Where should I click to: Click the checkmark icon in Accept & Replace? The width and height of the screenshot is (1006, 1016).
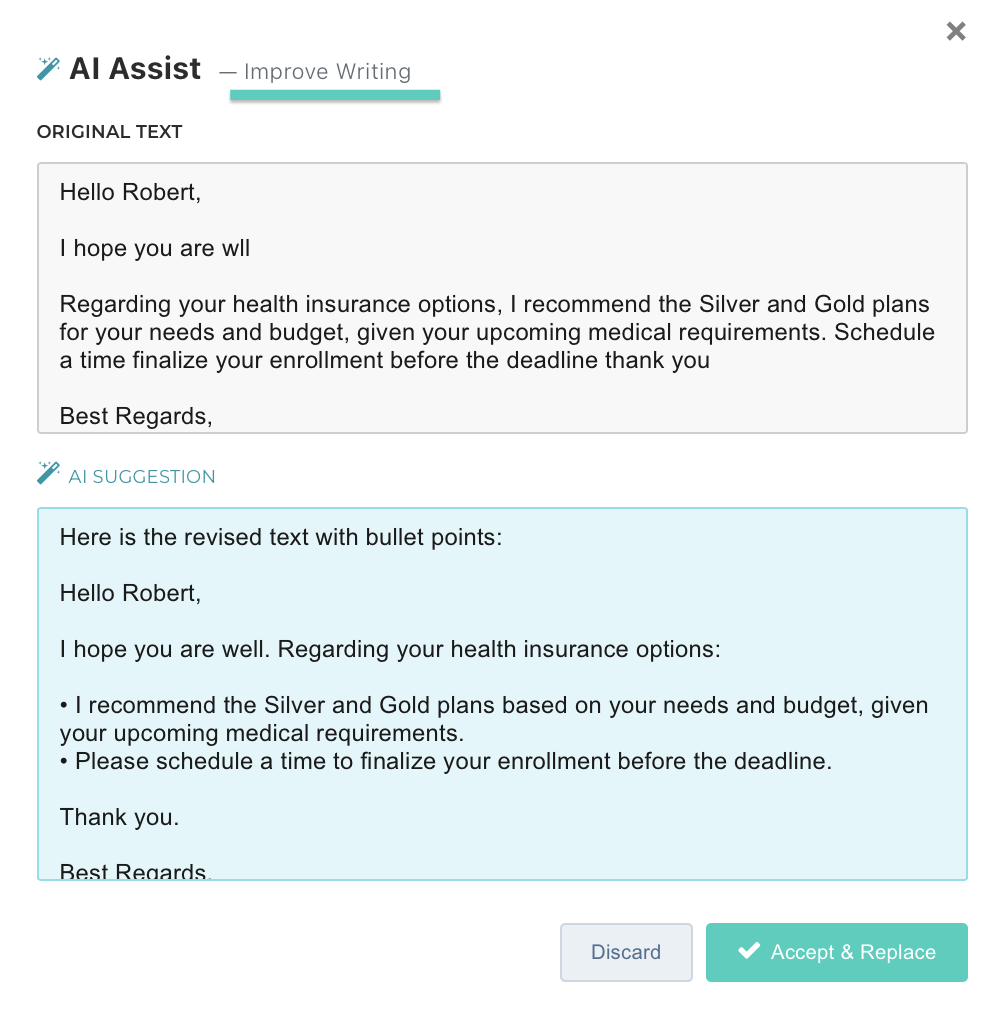pyautogui.click(x=748, y=951)
